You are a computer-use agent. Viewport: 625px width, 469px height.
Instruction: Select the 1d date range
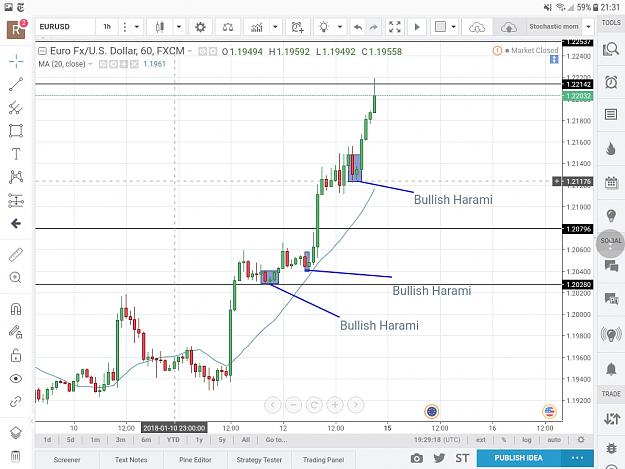tap(47, 440)
